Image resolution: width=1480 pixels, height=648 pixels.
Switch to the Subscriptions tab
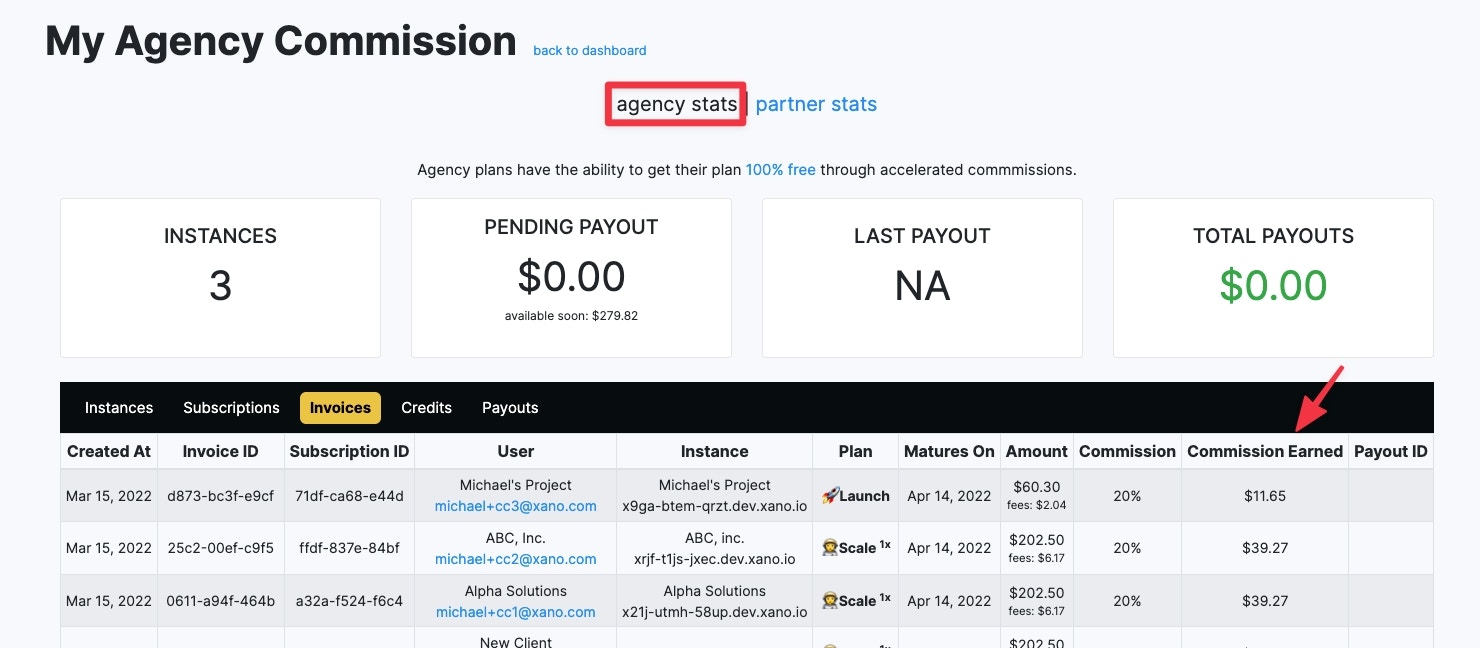[x=231, y=408]
